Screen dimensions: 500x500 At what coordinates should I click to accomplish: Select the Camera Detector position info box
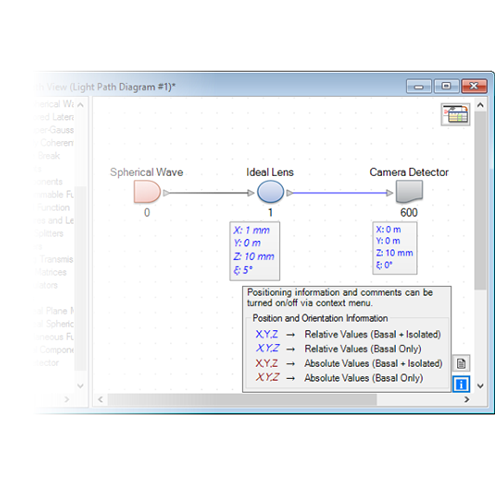click(x=395, y=248)
